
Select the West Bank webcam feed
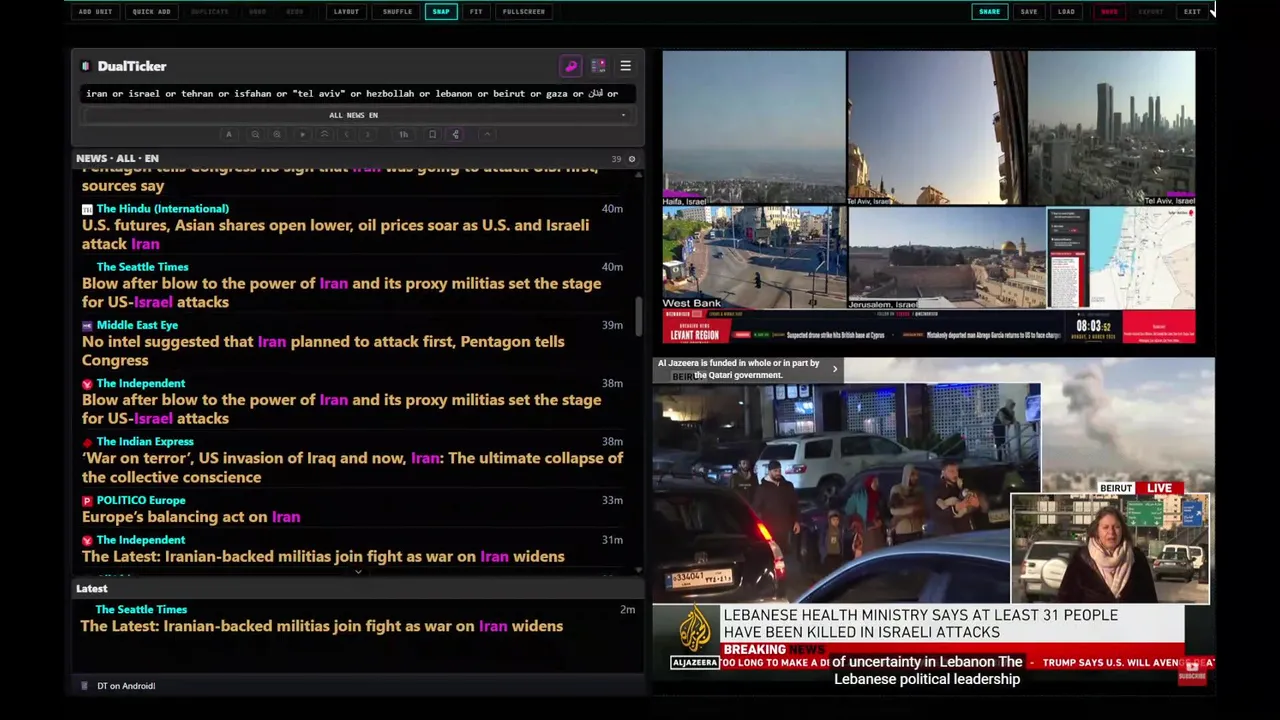(x=754, y=258)
